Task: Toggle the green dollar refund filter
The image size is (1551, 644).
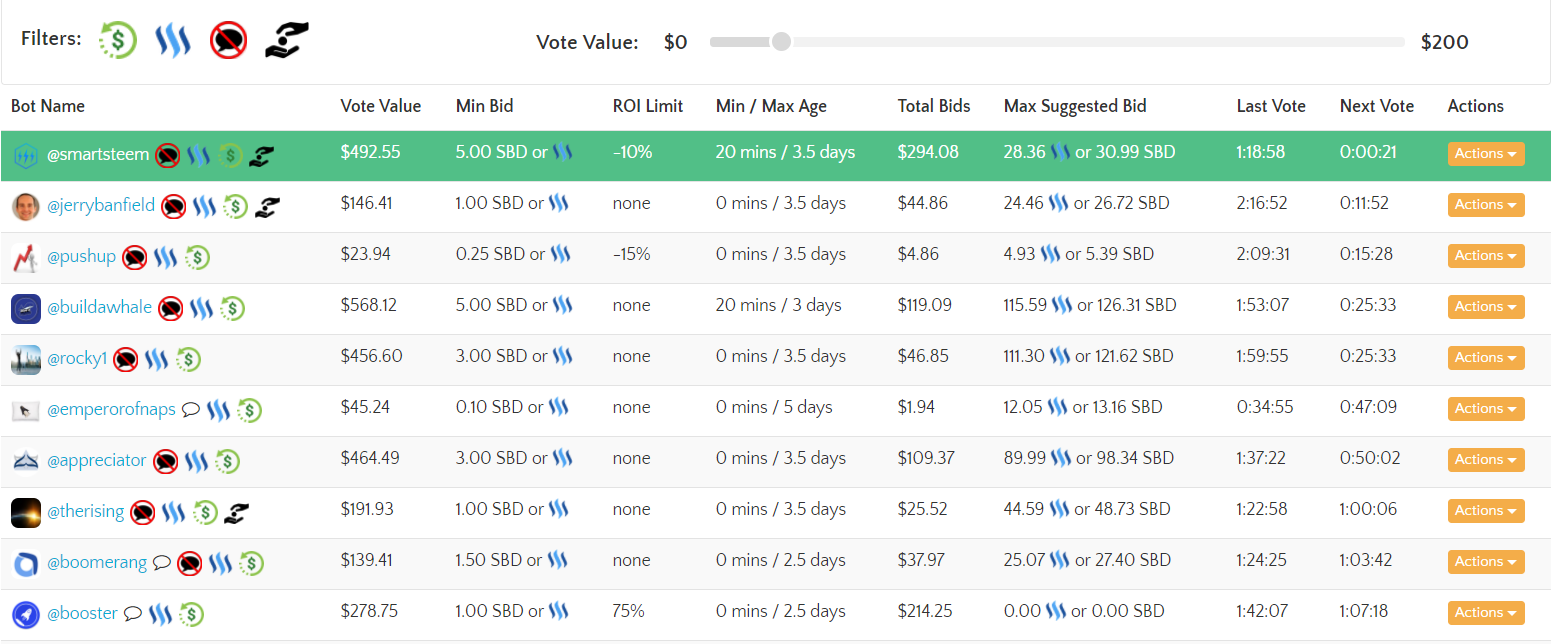Action: click(x=118, y=41)
